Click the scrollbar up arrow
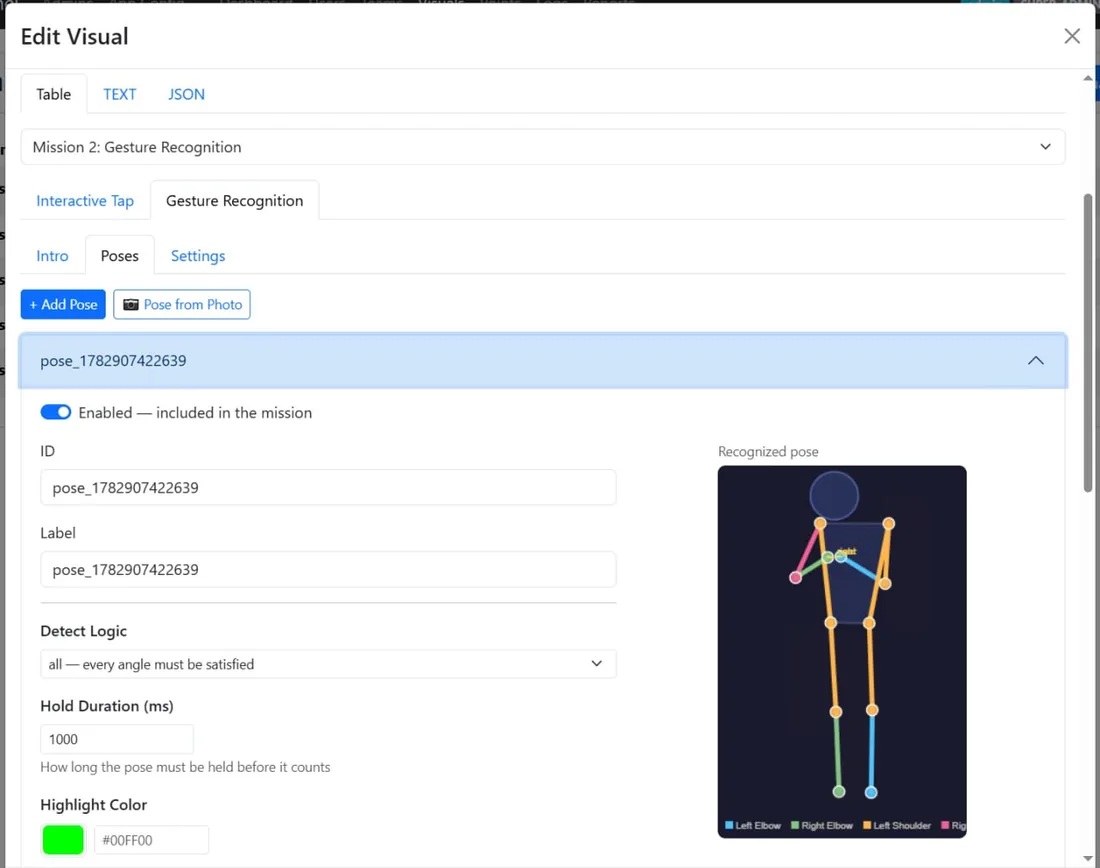This screenshot has width=1100, height=868. pos(1088,78)
